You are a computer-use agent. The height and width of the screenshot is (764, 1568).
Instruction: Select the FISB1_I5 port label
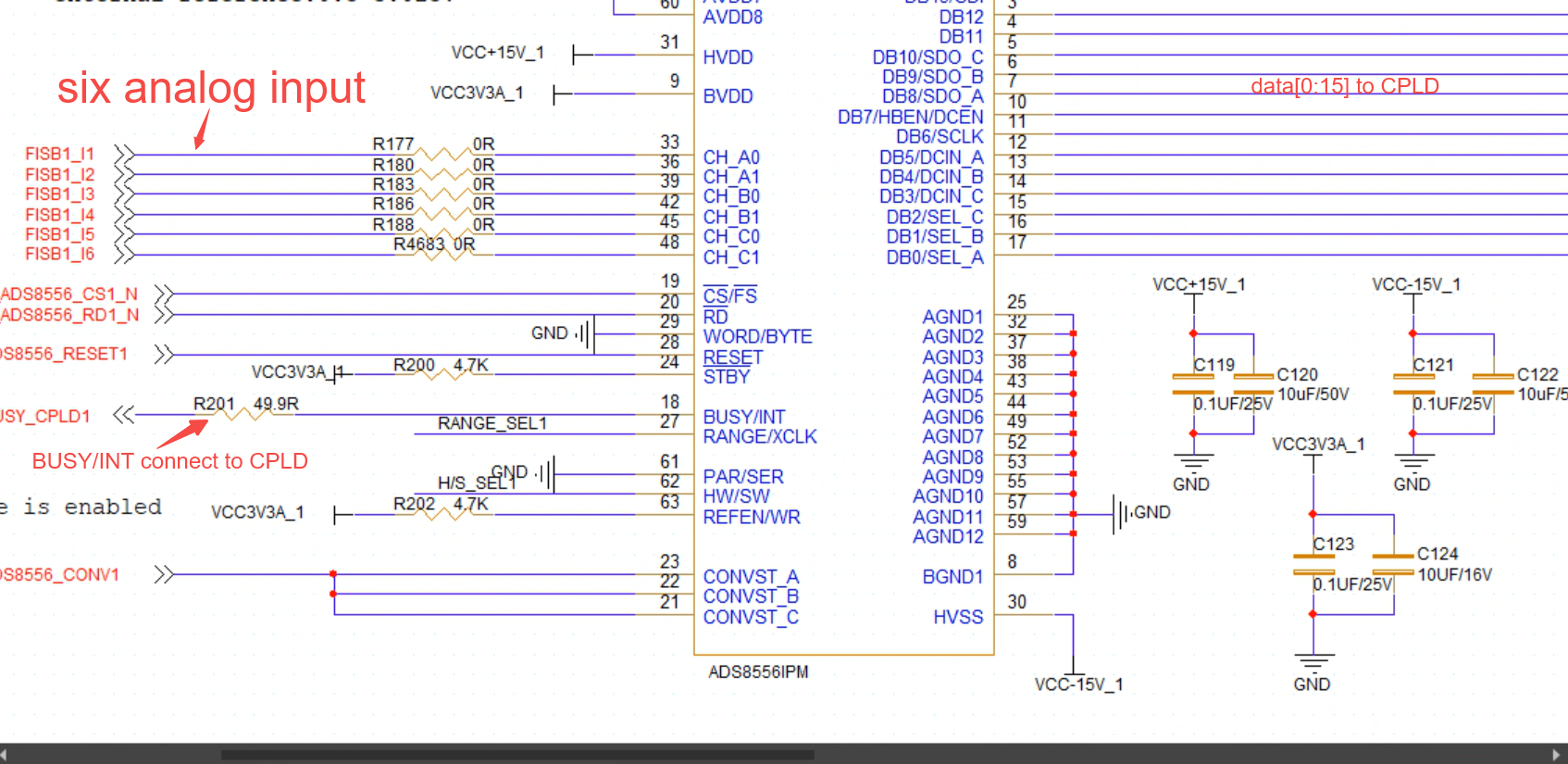pos(60,234)
